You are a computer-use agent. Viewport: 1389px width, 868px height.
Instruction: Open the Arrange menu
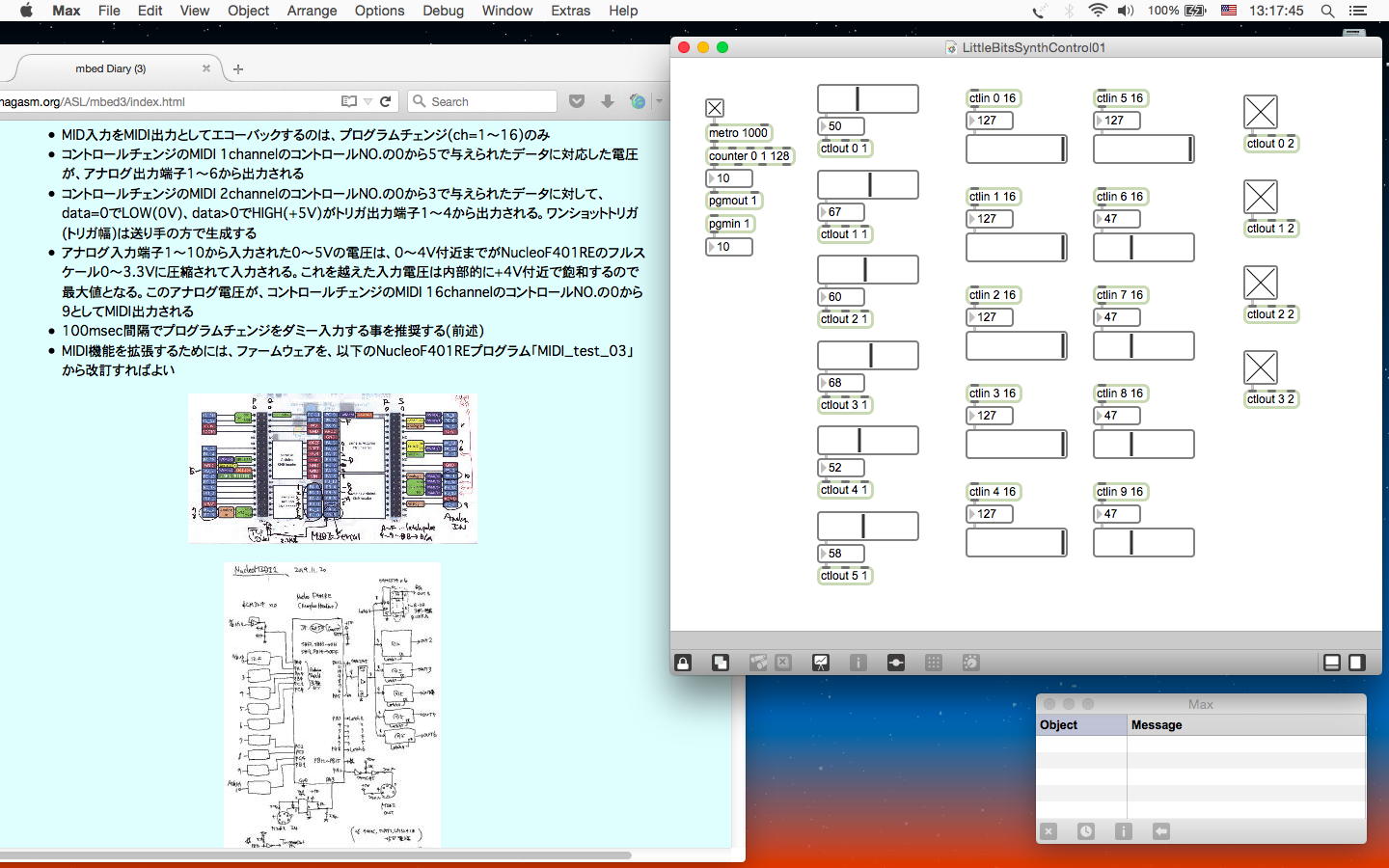coord(312,11)
